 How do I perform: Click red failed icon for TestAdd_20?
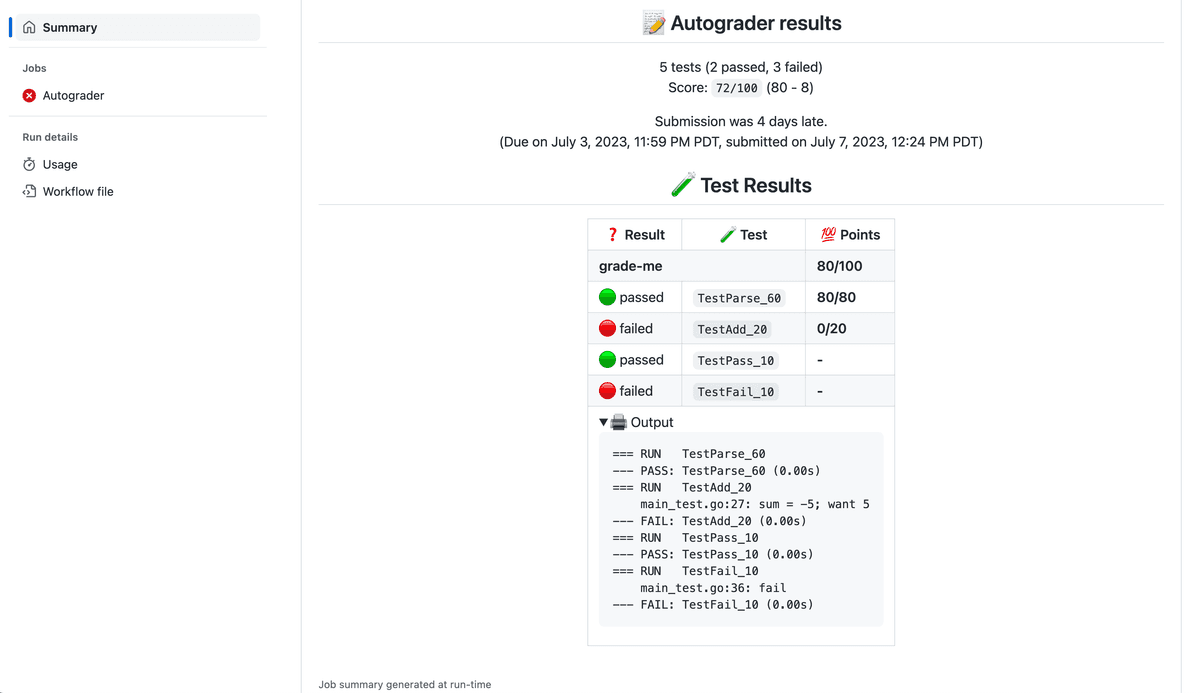607,328
